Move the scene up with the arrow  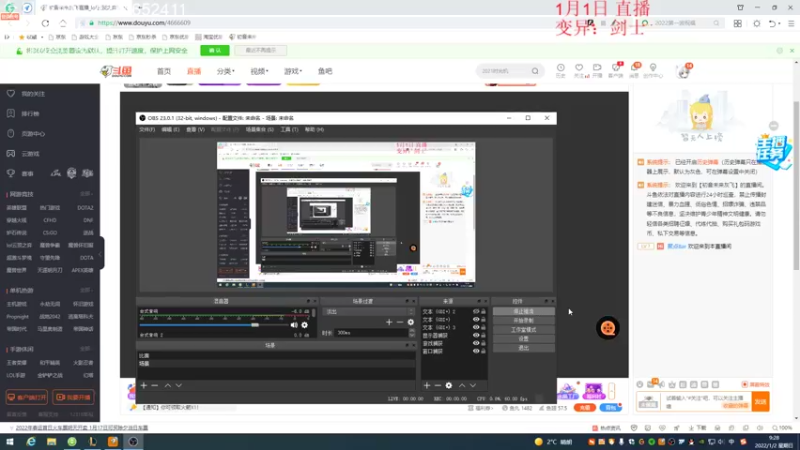point(167,386)
